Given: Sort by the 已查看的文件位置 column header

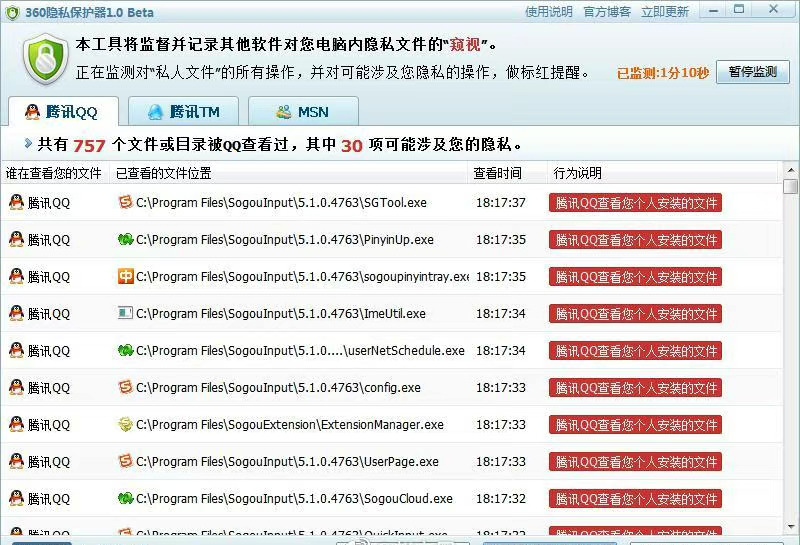Looking at the screenshot, I should [x=288, y=173].
